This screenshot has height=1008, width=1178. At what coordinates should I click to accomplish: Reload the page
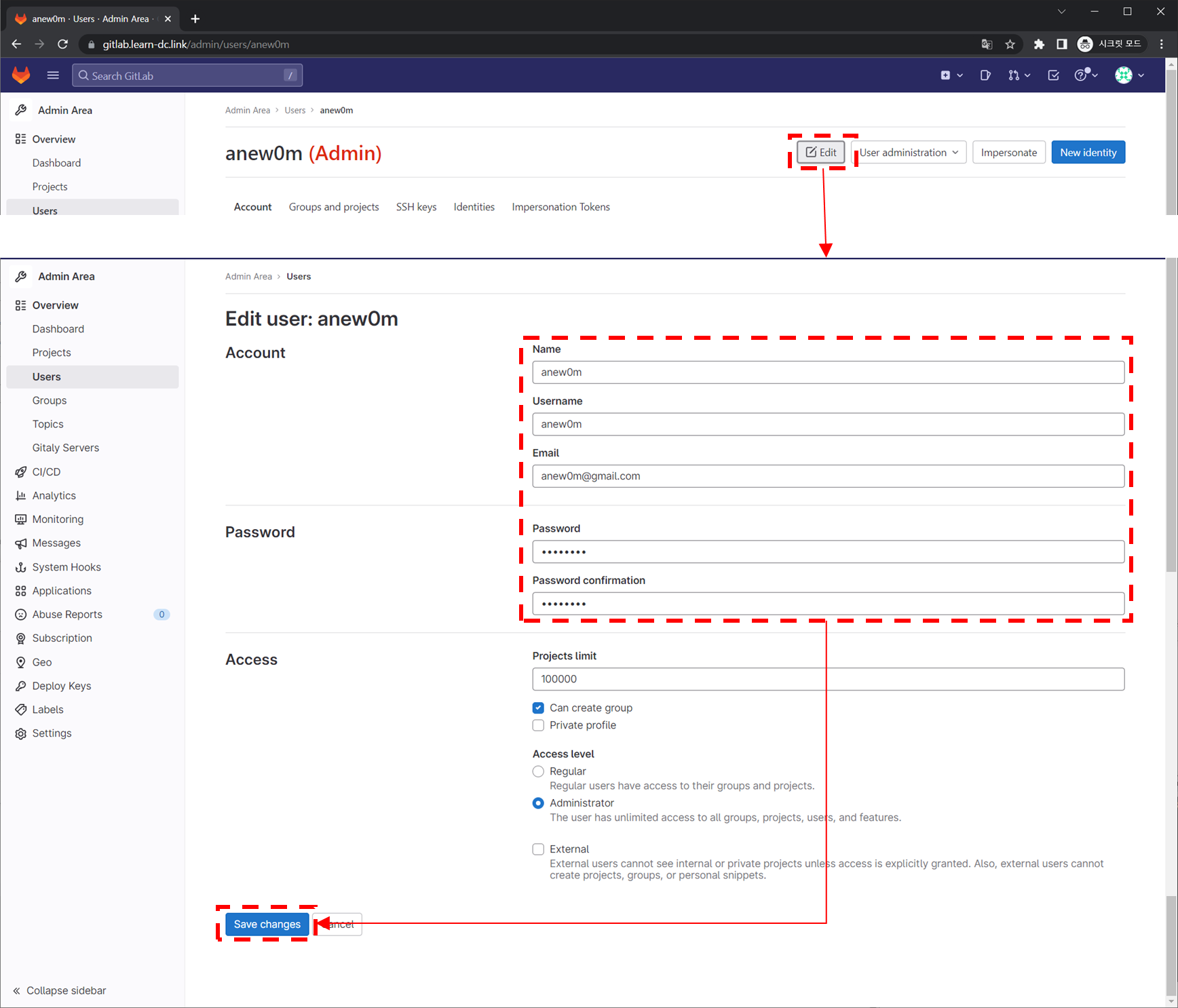62,45
